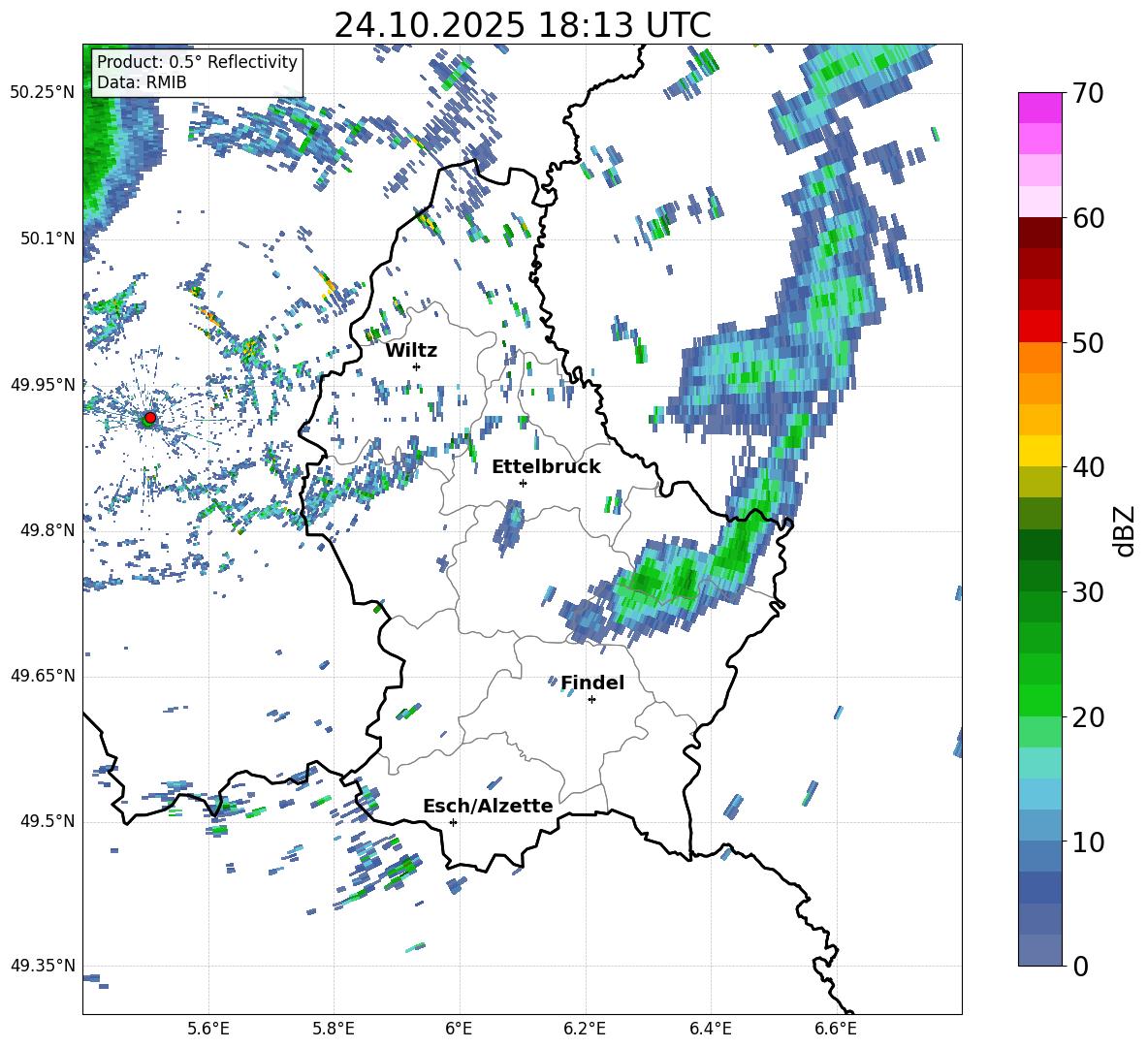Click the 50 tick on colorbar
Screen dimensions: 1148x1048
(1087, 343)
